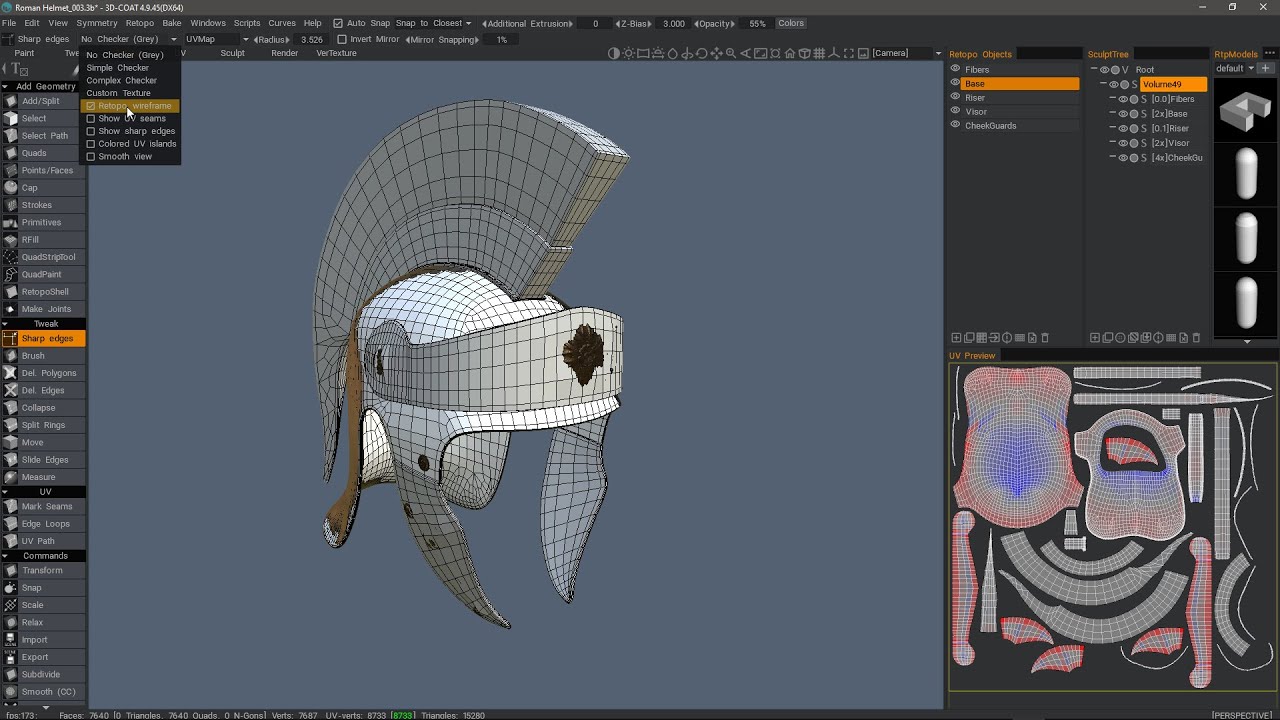Open the Bake menu
Image resolution: width=1280 pixels, height=720 pixels.
pyautogui.click(x=172, y=23)
